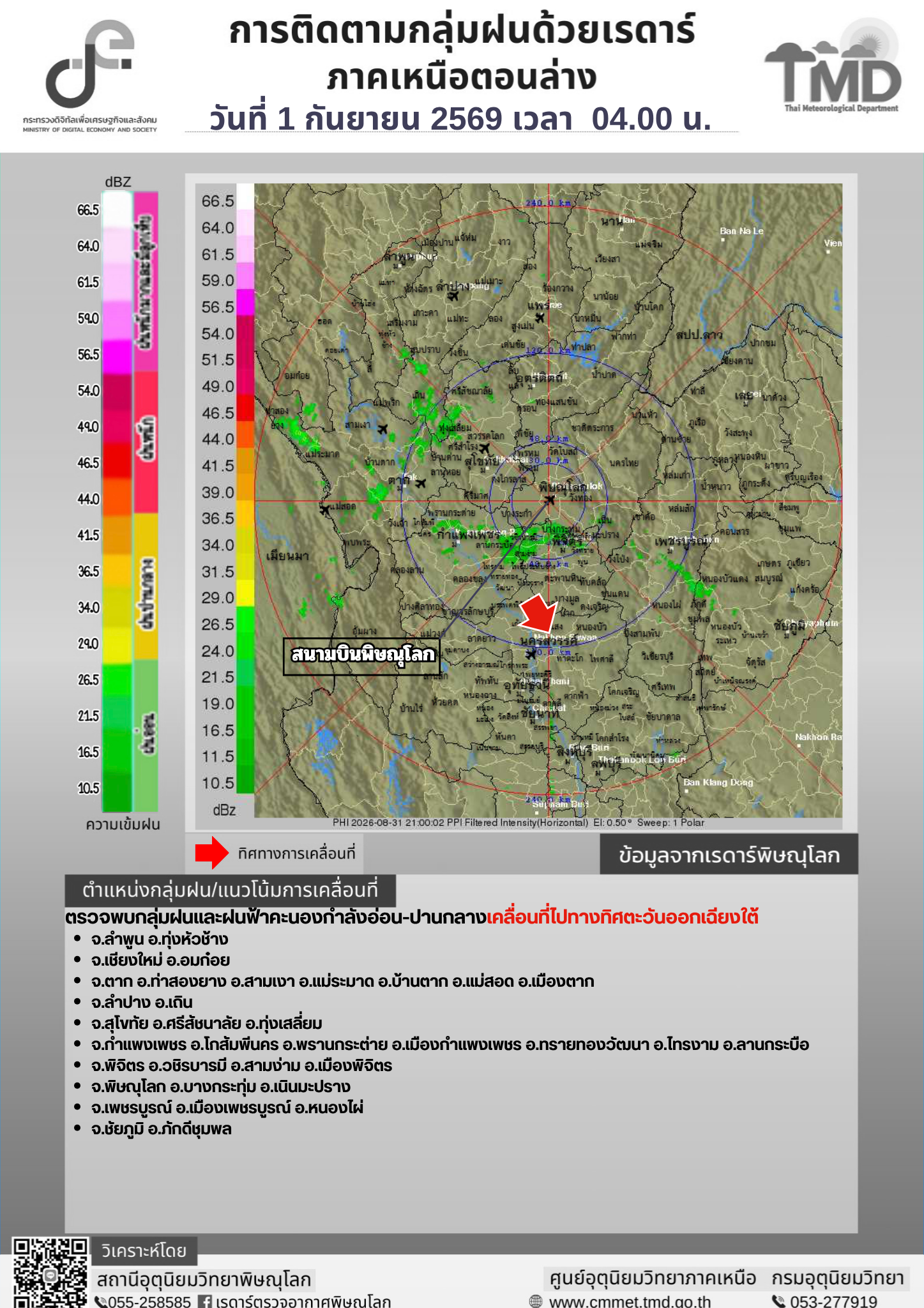Click the phone icon beside 053-277919

tap(778, 1301)
